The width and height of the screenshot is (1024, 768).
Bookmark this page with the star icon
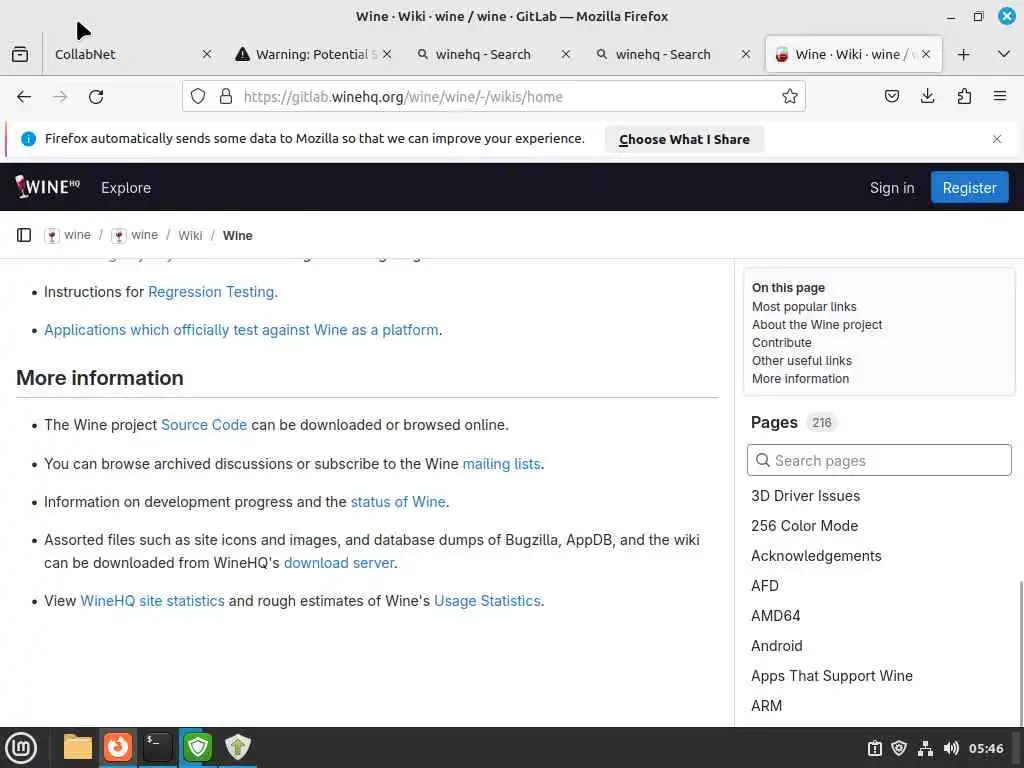pos(790,97)
